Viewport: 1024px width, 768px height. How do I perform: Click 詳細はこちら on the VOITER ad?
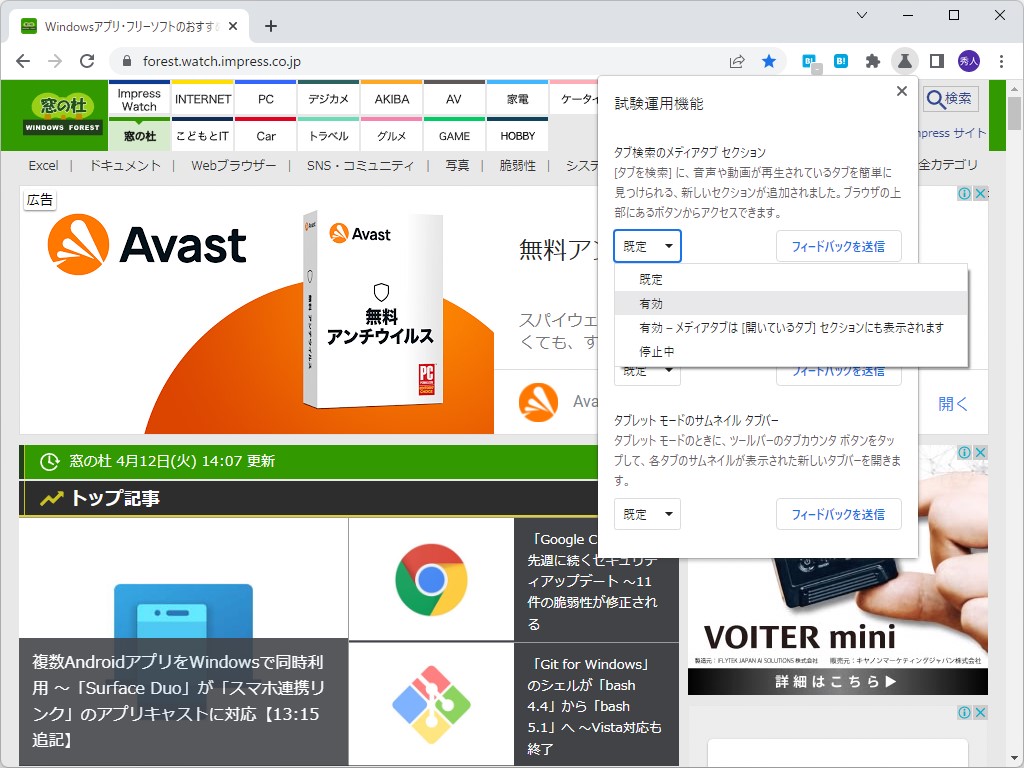837,681
